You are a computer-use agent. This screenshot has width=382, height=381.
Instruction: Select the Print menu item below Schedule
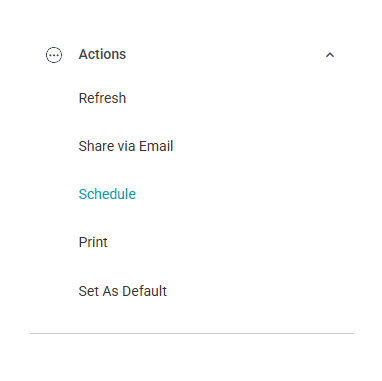click(x=93, y=242)
